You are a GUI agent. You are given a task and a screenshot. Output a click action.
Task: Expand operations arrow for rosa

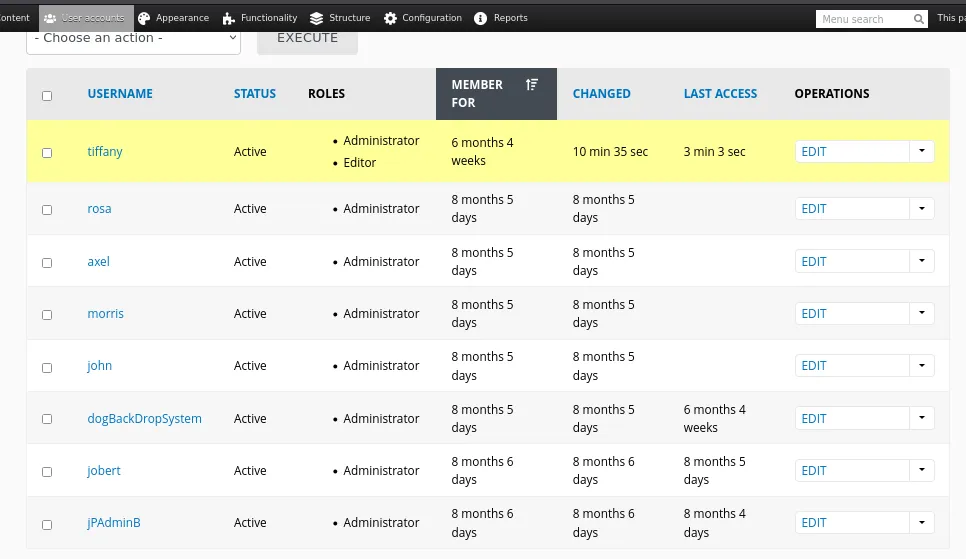coord(922,208)
